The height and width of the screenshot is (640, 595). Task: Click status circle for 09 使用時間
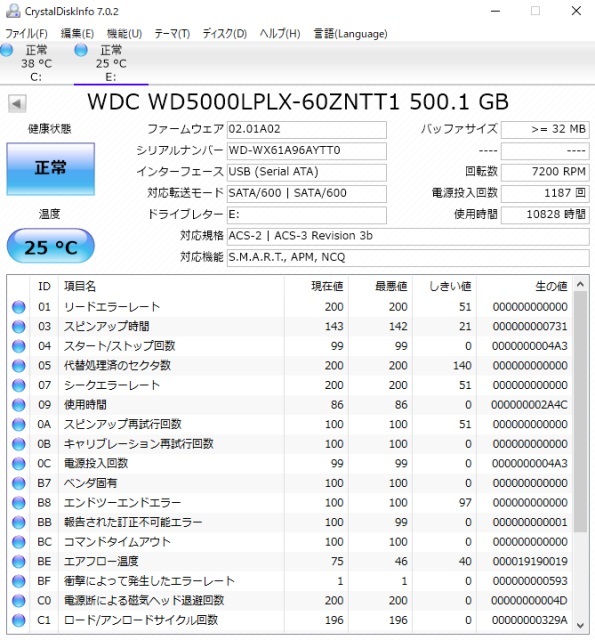pyautogui.click(x=18, y=405)
